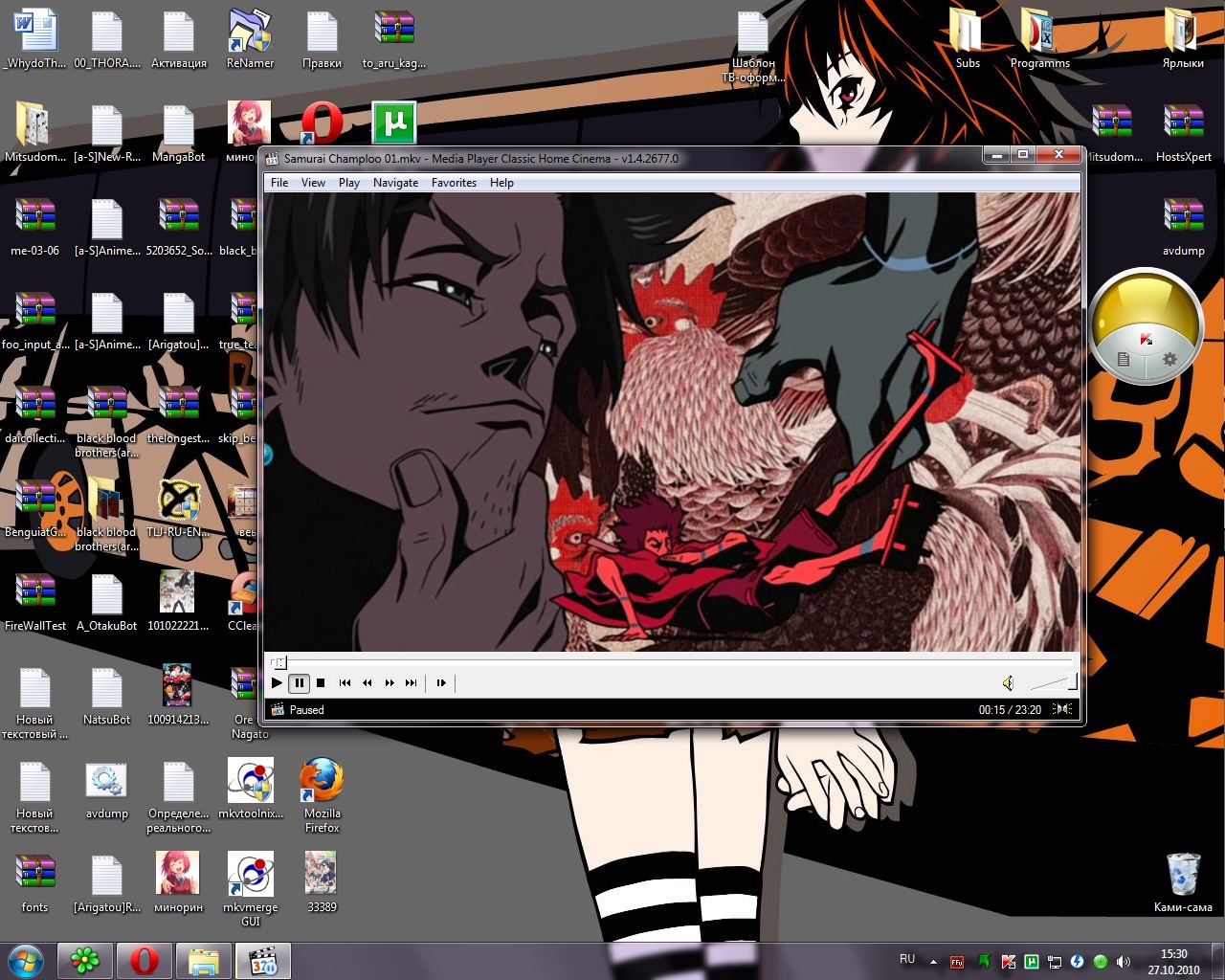Open the File menu
1225x980 pixels.
[279, 183]
